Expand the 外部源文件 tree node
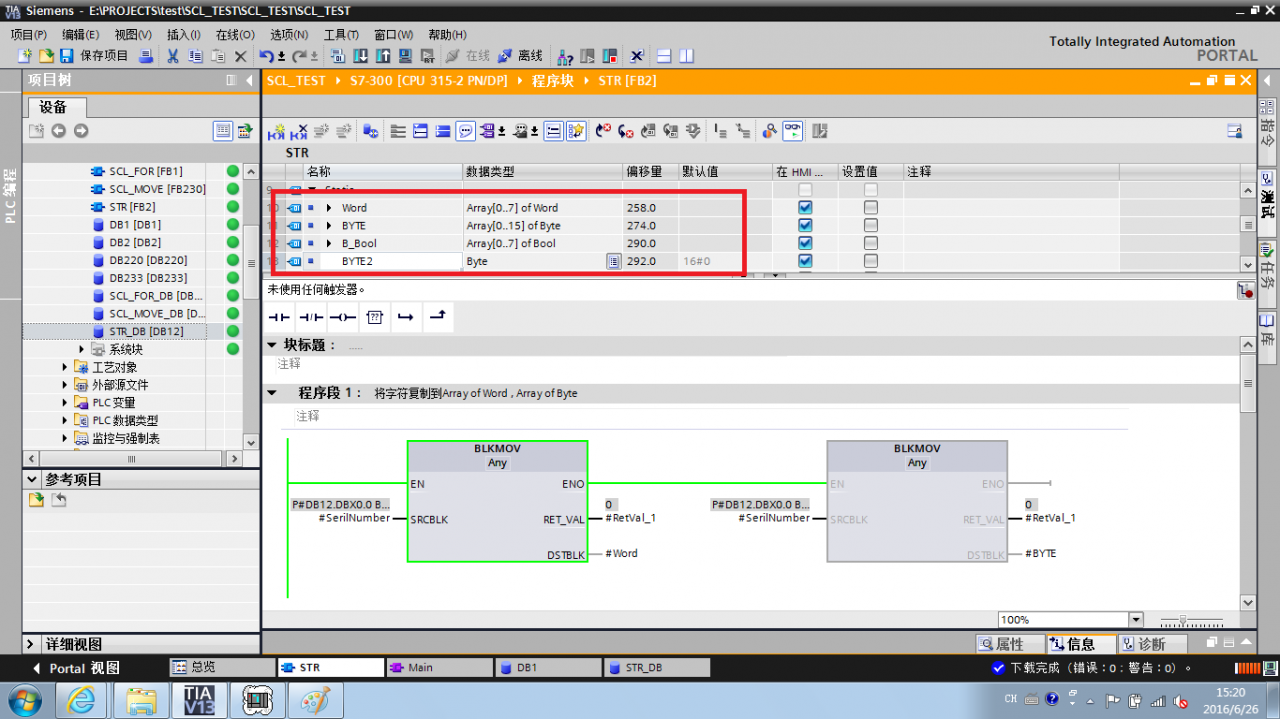This screenshot has width=1280, height=719. click(66, 385)
